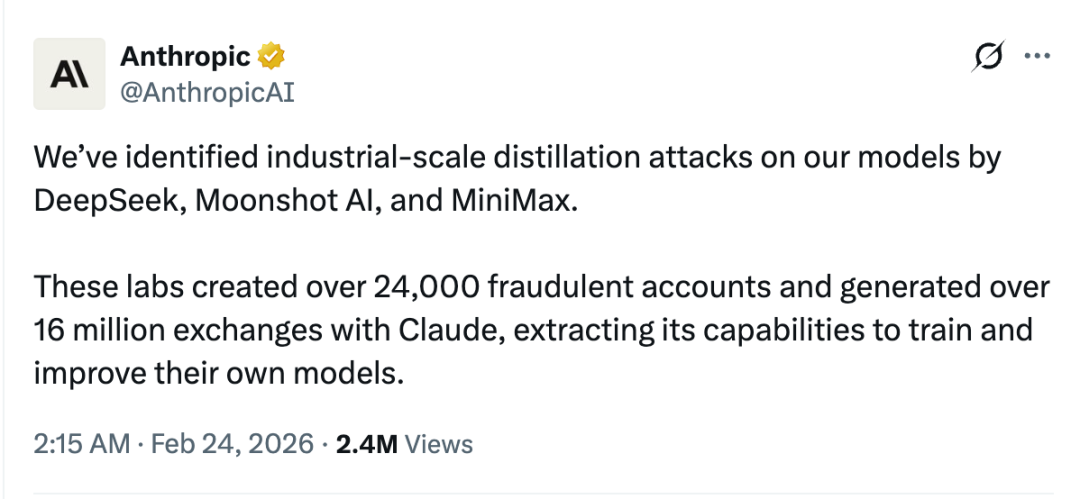Click the Views label

(439, 443)
